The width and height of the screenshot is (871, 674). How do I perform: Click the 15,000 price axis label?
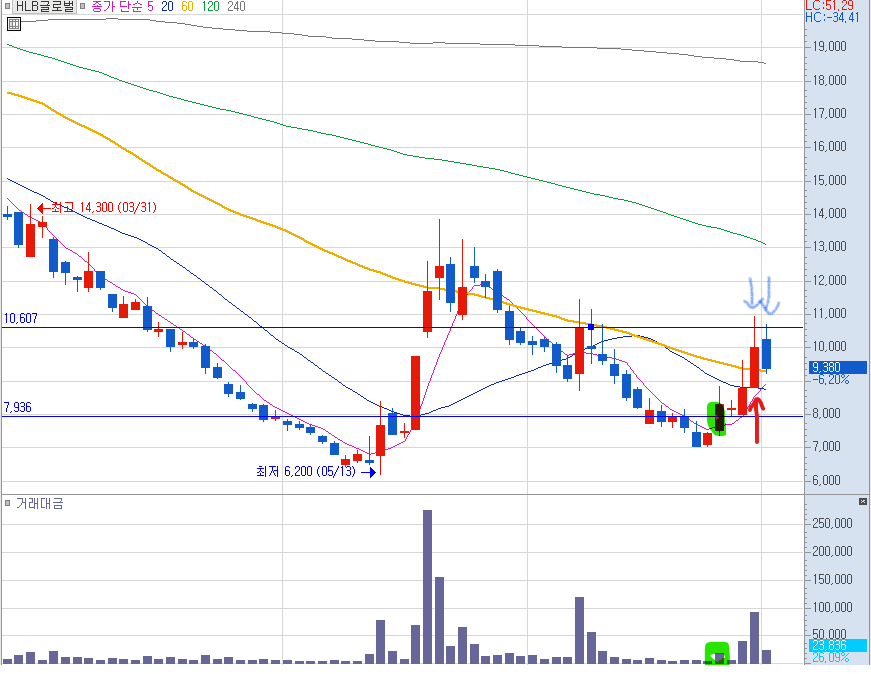tap(830, 181)
